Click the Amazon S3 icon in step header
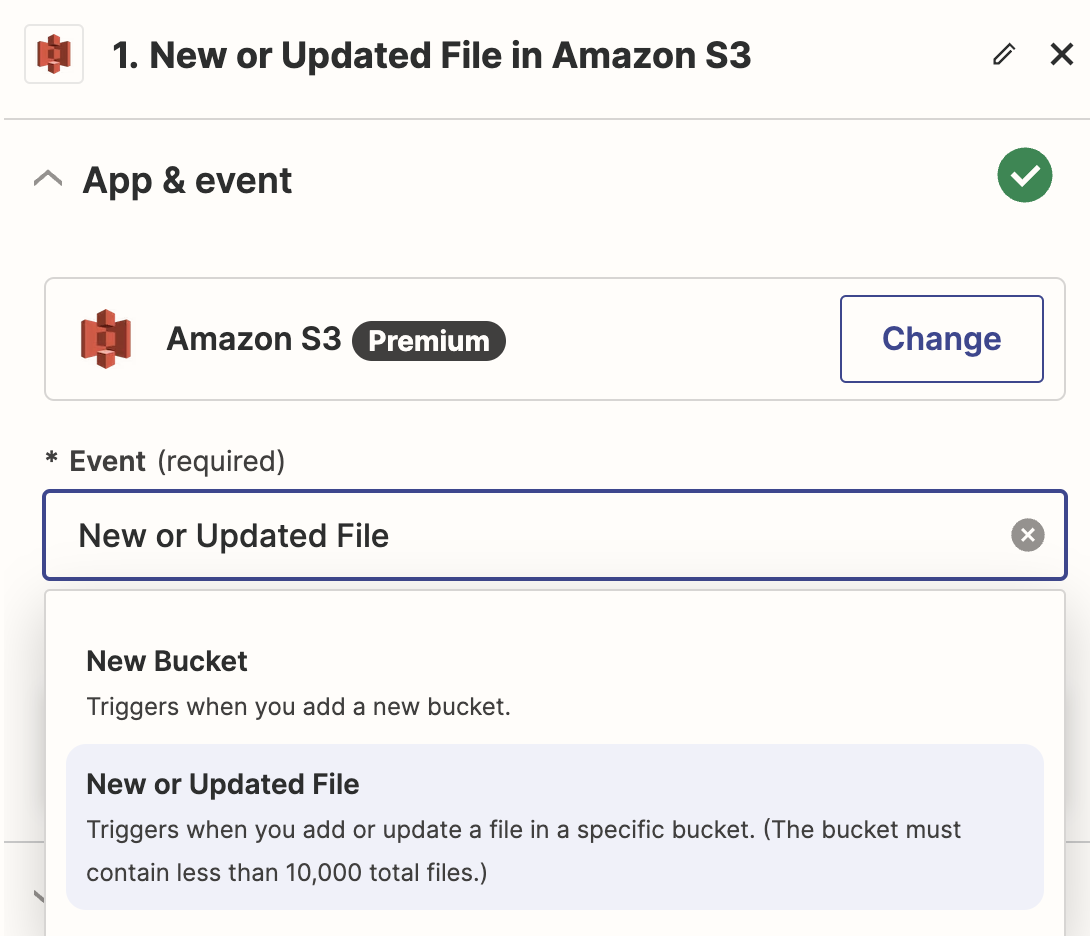This screenshot has height=936, width=1090. [x=54, y=54]
